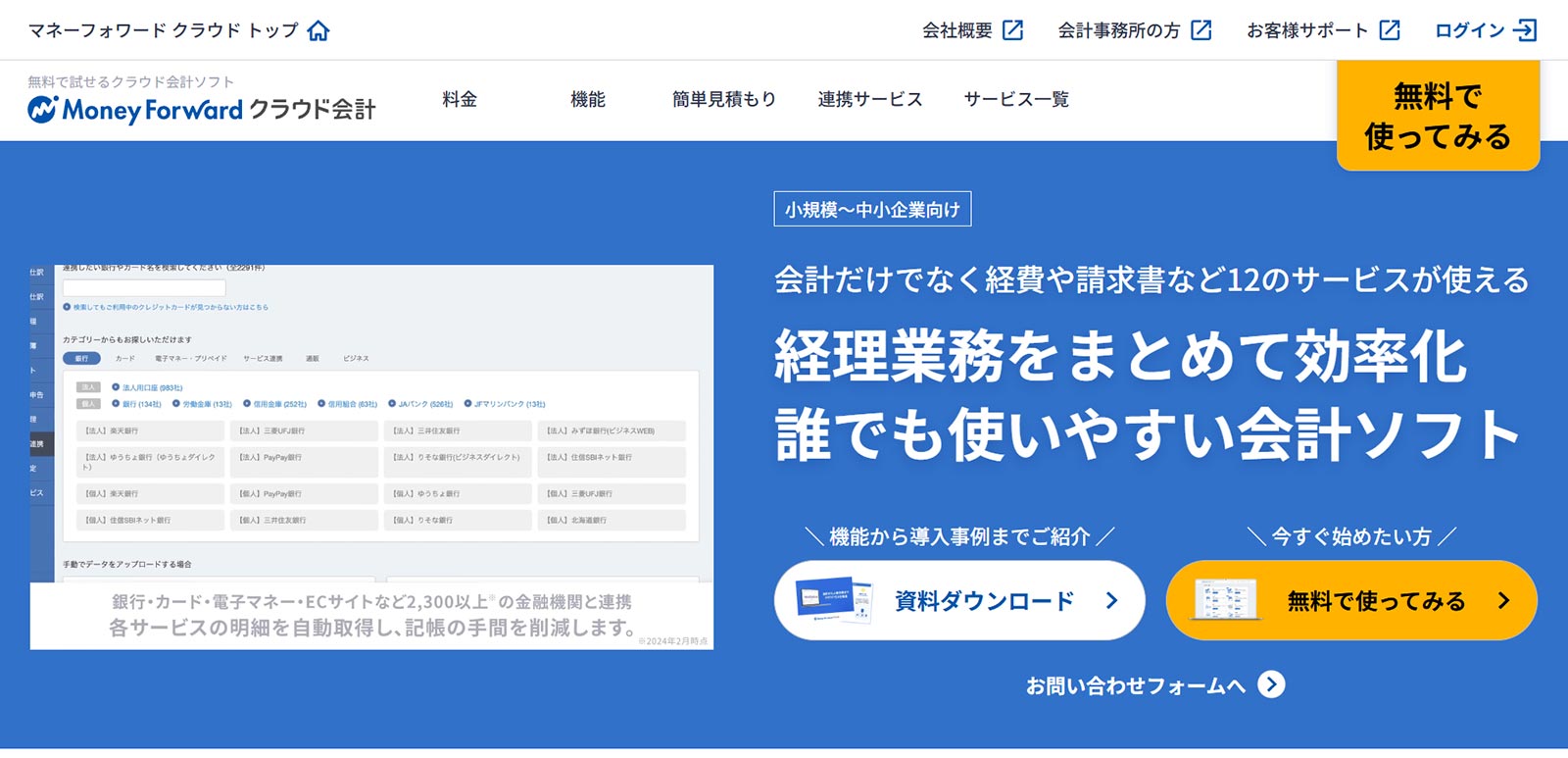Open the 連携サービス menu item
The width and height of the screenshot is (1568, 758).
(x=870, y=99)
